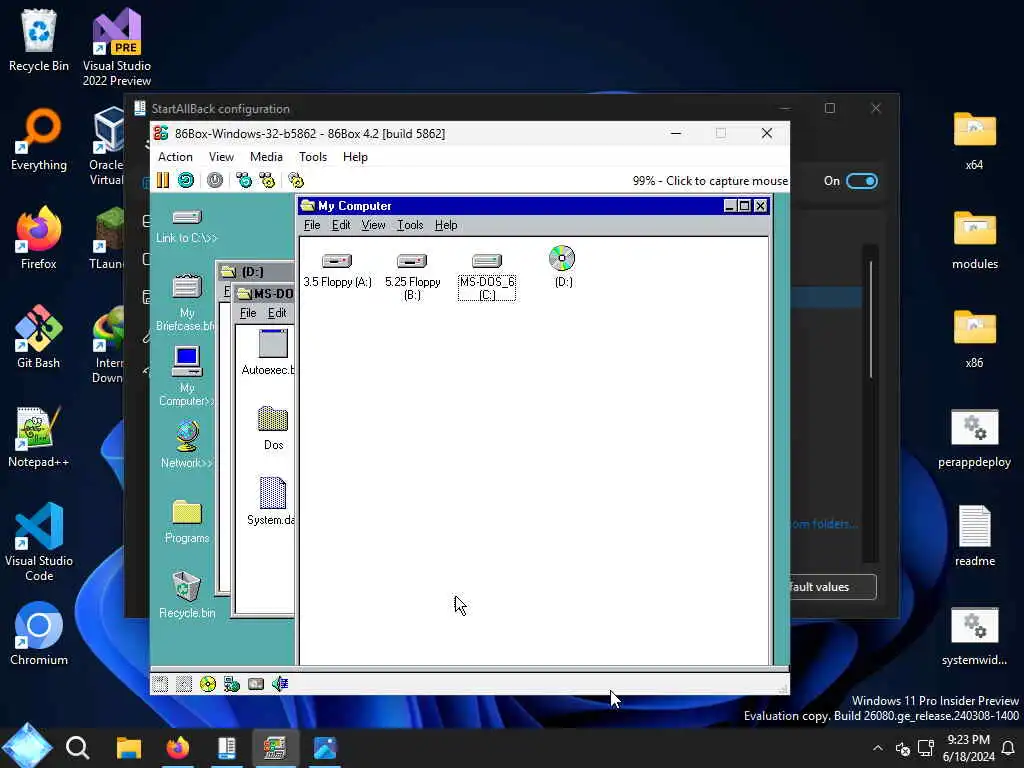1024x768 pixels.
Task: Click StartAllBack window scrollbar
Action: pyautogui.click(x=871, y=320)
